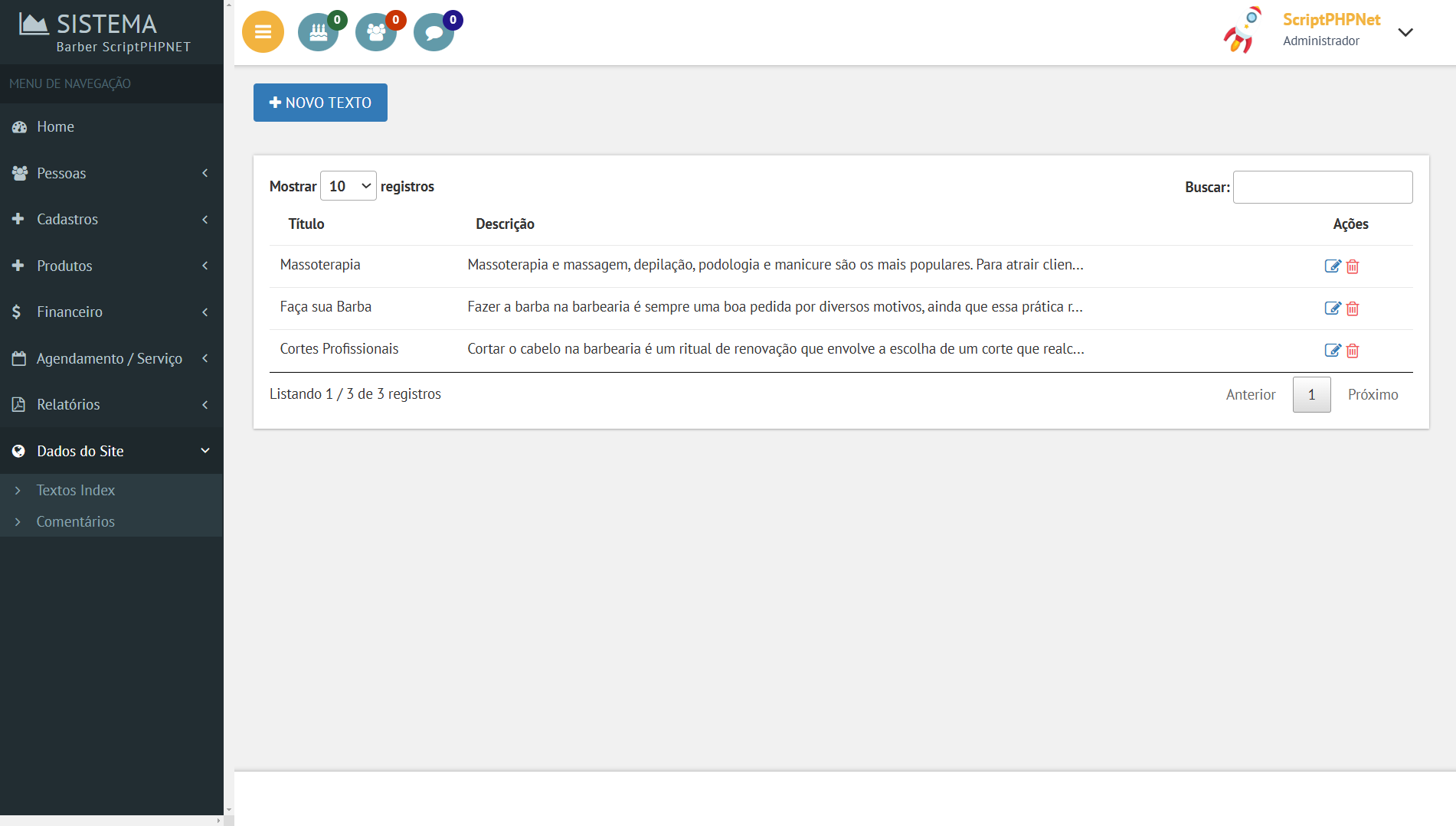Screen dimensions: 1456x826
Task: Click the Próximo pagination link
Action: [x=1373, y=394]
